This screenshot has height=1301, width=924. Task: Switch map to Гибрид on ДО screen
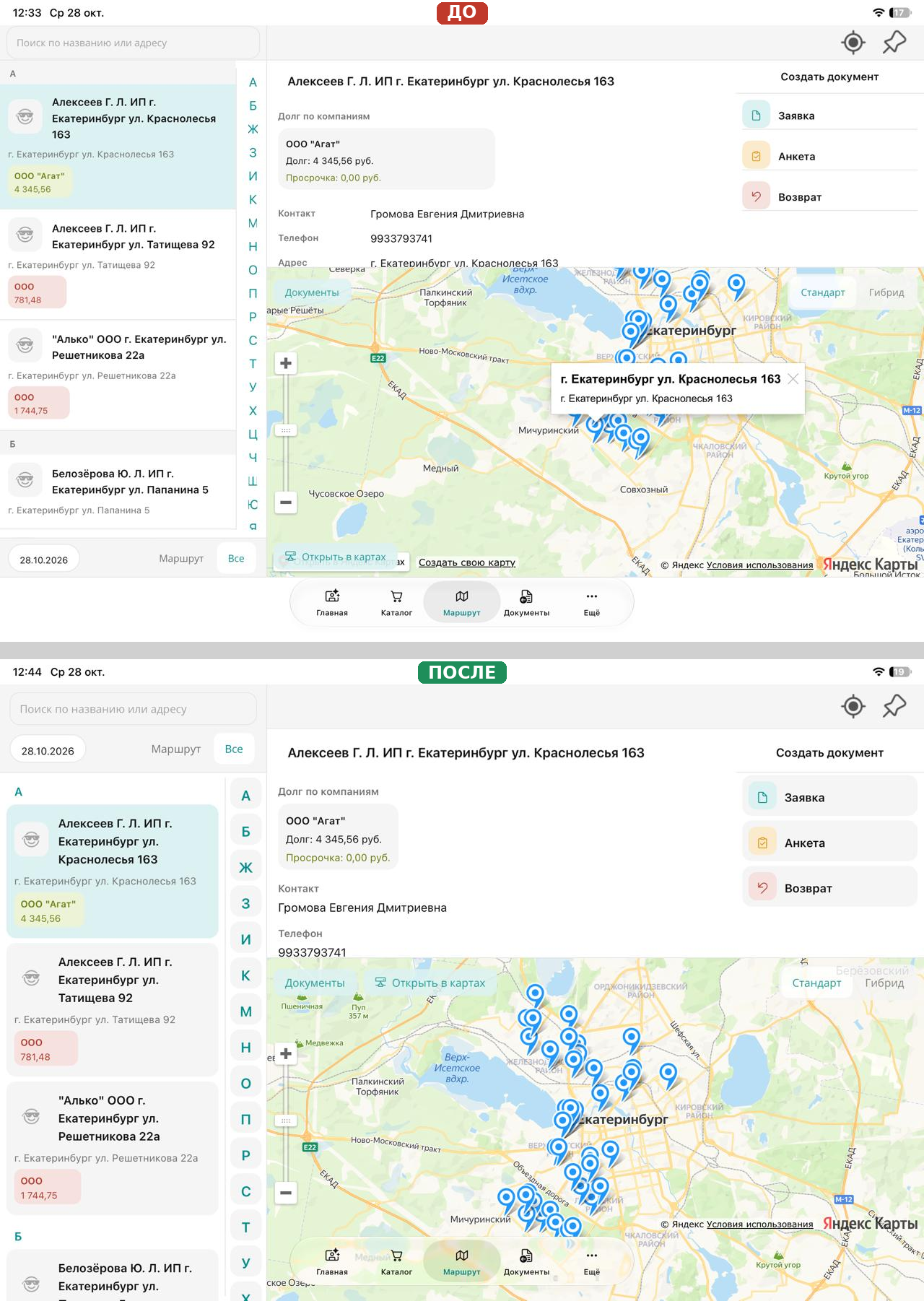(x=886, y=292)
